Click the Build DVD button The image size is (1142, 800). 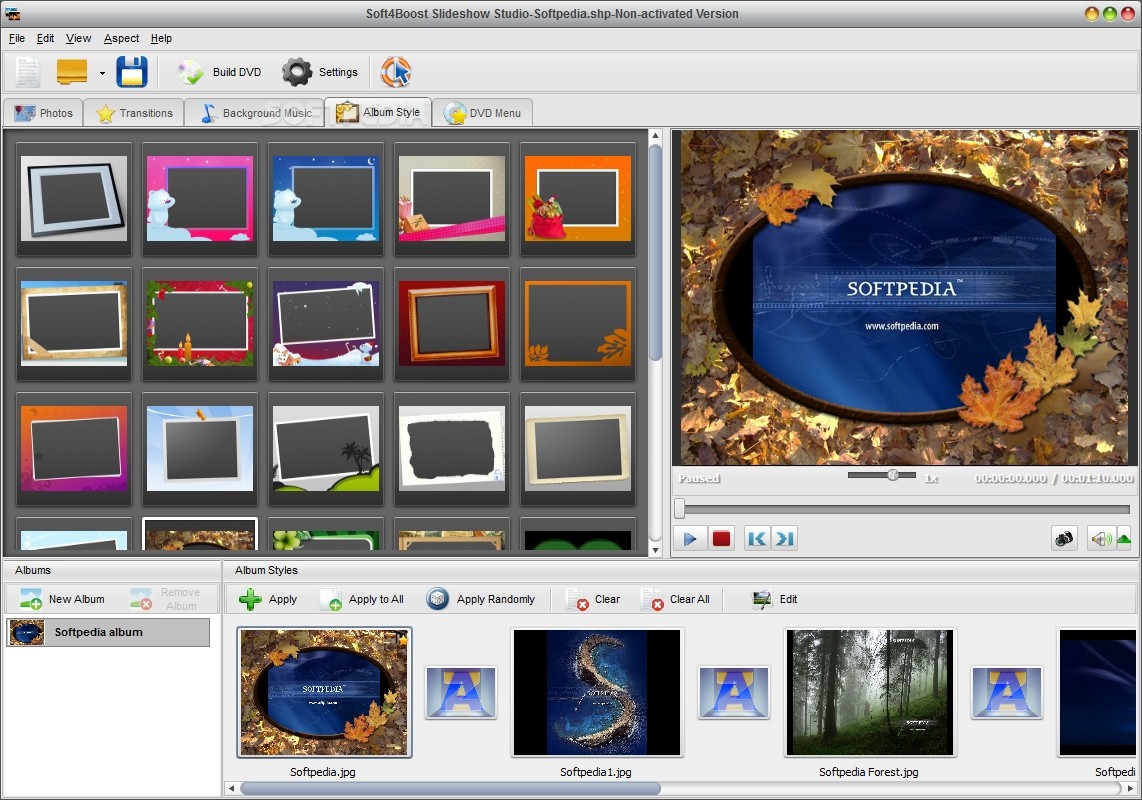tap(219, 72)
